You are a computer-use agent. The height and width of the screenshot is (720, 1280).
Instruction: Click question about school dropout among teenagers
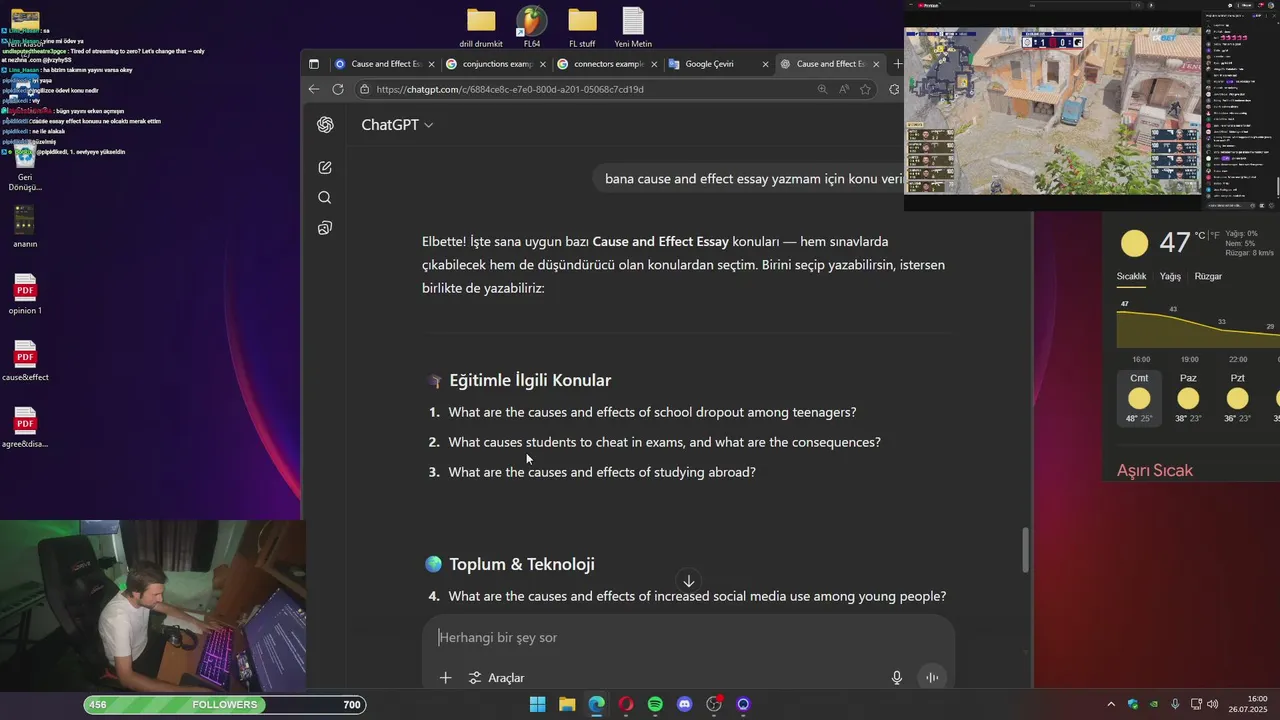652,412
